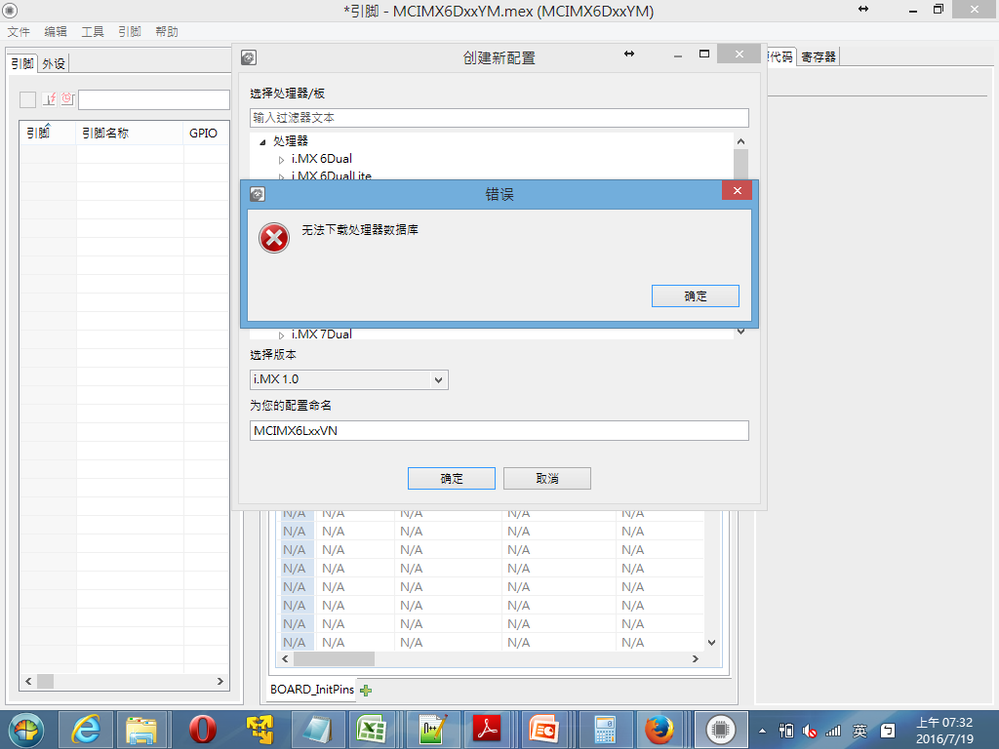Select the 引脚 tab in the left panel
Viewport: 999px width, 749px height.
22,64
